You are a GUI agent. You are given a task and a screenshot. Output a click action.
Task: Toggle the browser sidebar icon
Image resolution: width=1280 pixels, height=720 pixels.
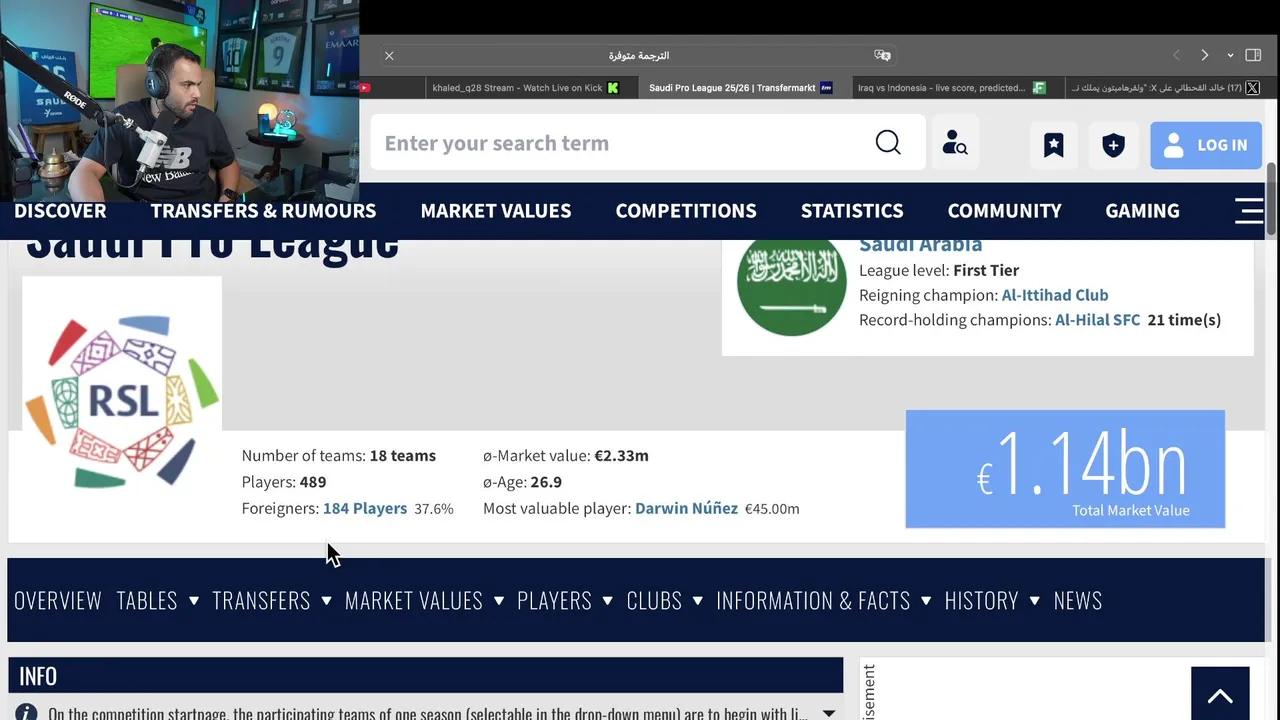point(1253,56)
